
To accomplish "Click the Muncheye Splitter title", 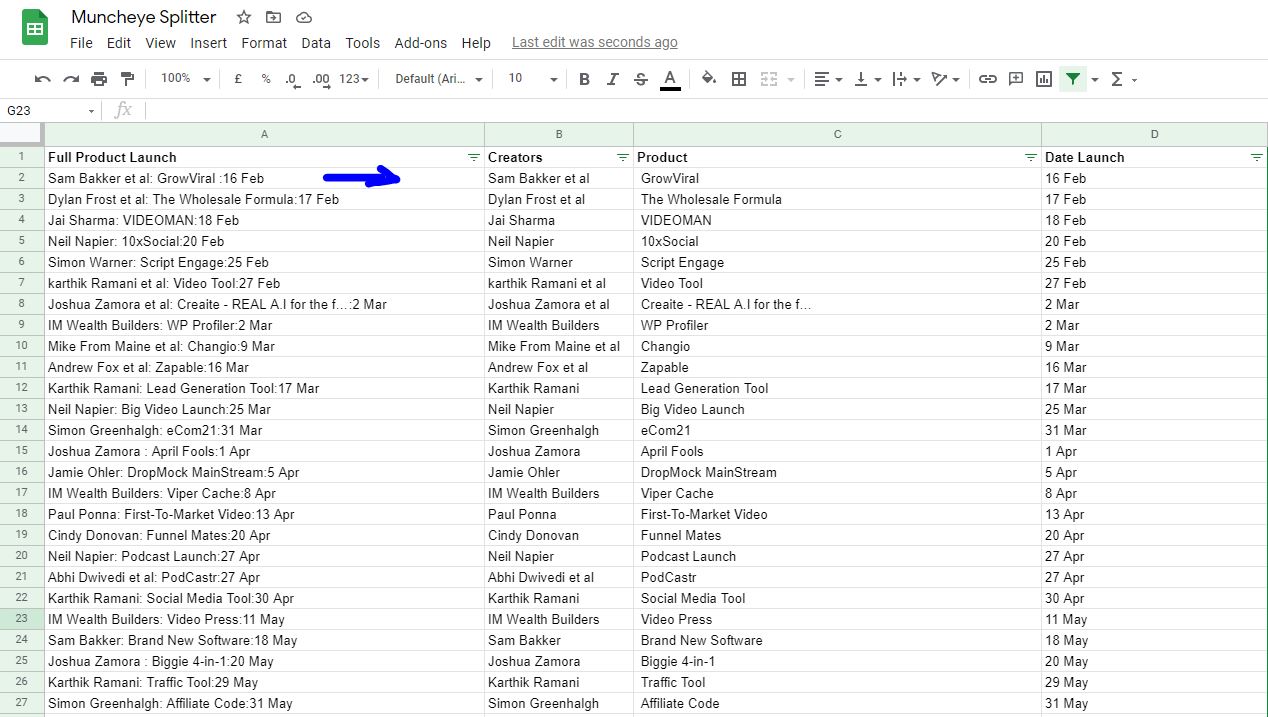I will [144, 17].
